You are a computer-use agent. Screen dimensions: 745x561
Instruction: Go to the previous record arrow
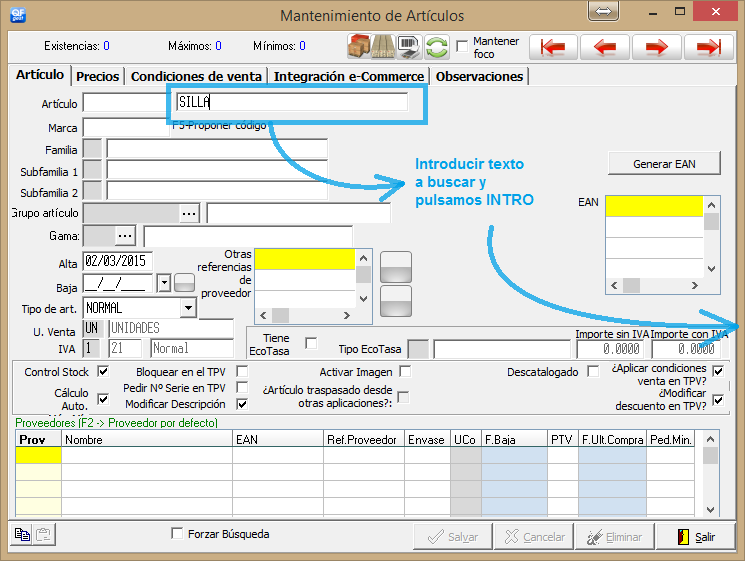coord(605,47)
